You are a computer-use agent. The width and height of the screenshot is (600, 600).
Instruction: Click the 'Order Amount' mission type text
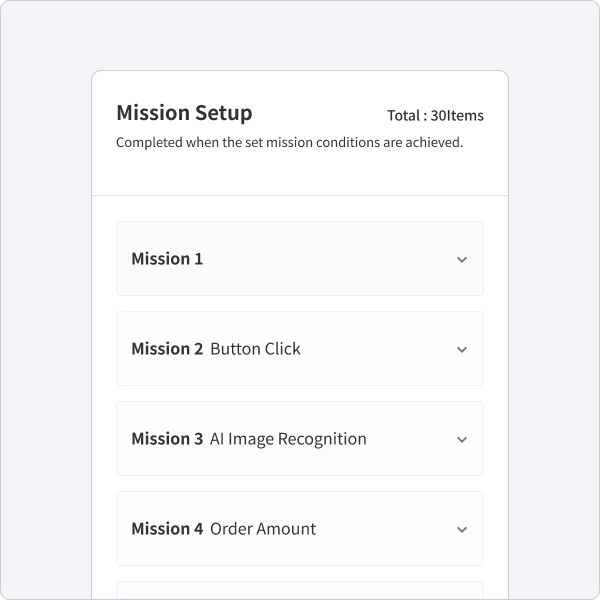tap(263, 528)
